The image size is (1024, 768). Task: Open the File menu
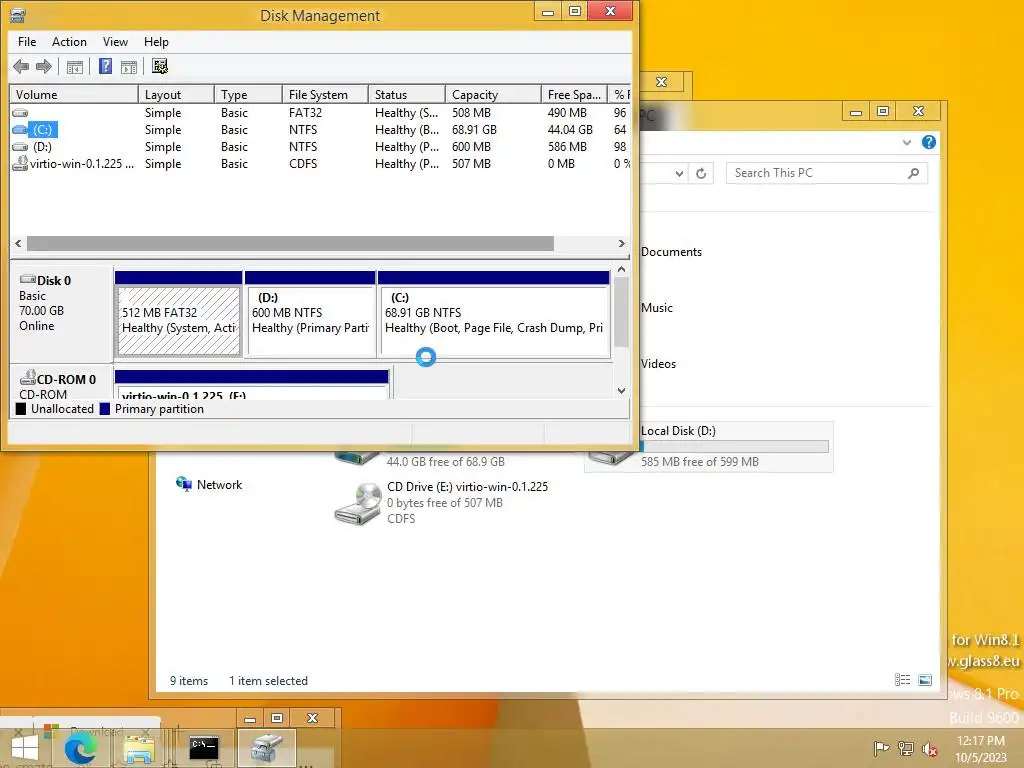[27, 42]
